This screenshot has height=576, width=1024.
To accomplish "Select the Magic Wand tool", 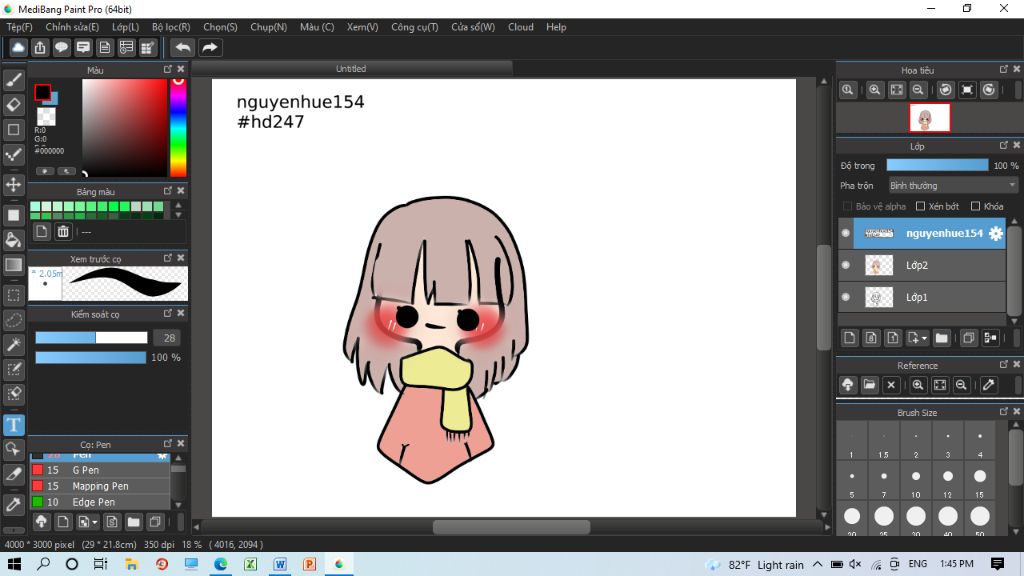I will pos(14,345).
